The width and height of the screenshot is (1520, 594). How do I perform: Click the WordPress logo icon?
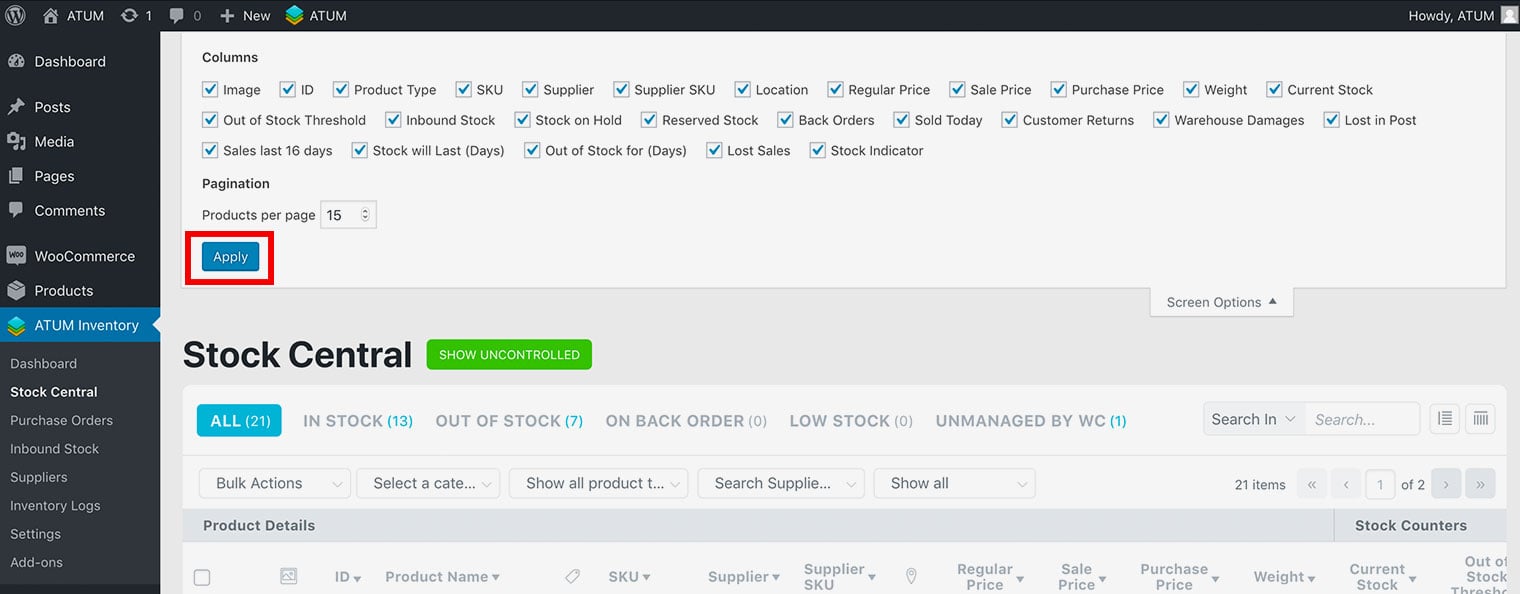tap(15, 15)
